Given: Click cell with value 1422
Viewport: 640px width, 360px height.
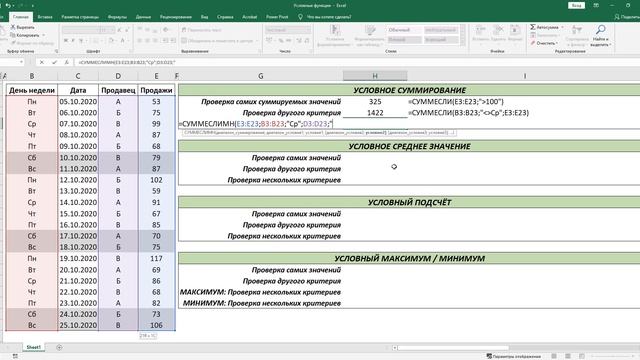Looking at the screenshot, I should click(x=375, y=113).
